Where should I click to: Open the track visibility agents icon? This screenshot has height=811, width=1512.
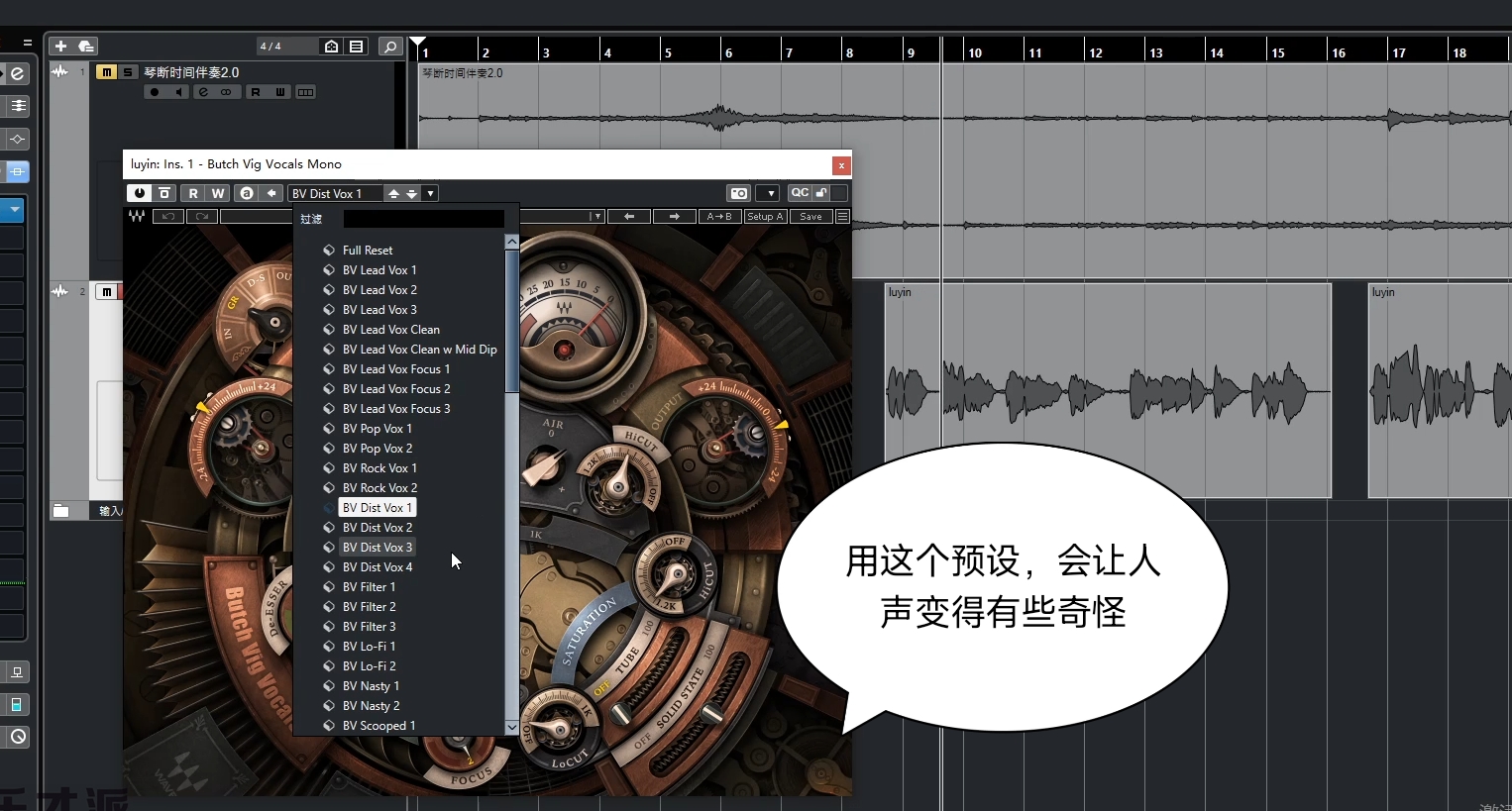(332, 47)
